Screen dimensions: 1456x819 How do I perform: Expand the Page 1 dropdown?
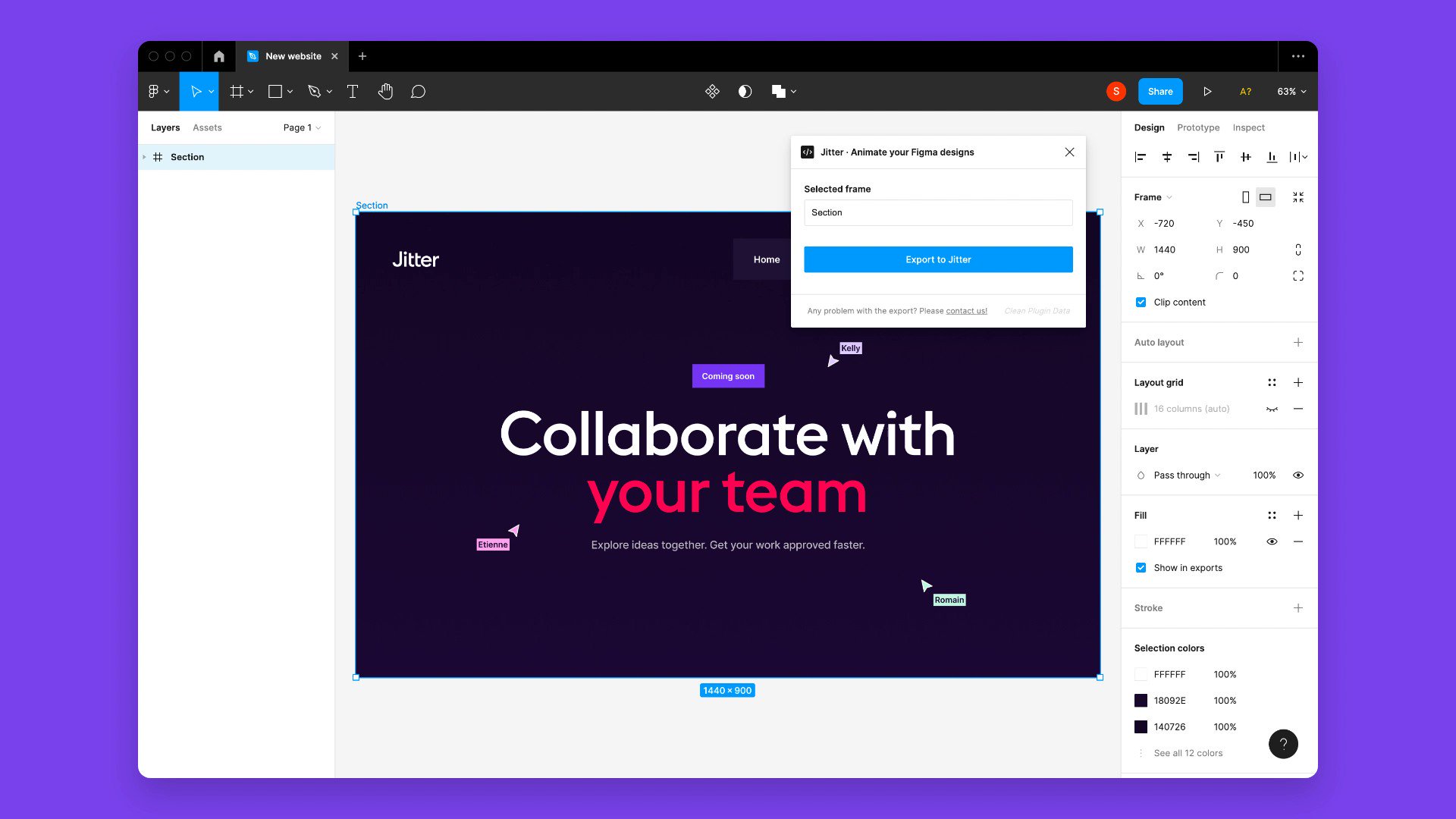[x=302, y=127]
